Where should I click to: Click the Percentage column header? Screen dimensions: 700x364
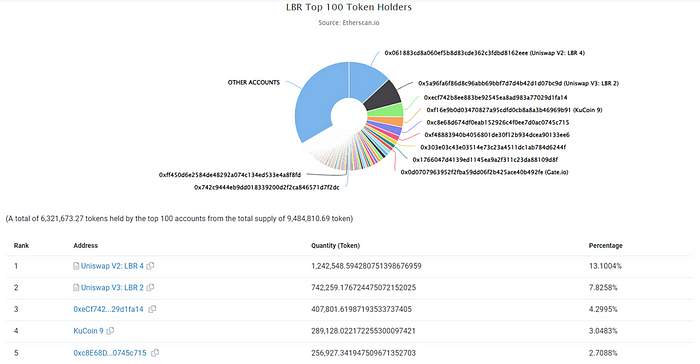605,246
